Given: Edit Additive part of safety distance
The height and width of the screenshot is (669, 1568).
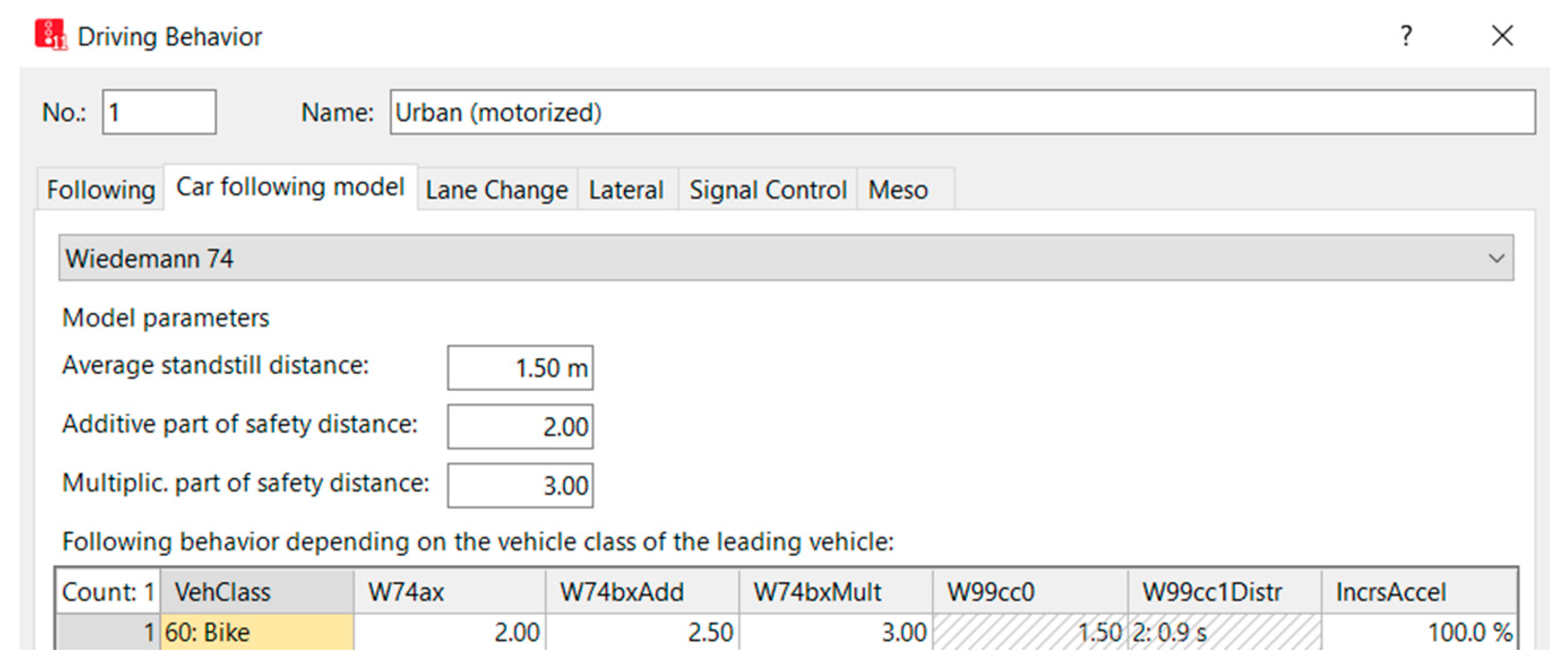Looking at the screenshot, I should tap(520, 427).
